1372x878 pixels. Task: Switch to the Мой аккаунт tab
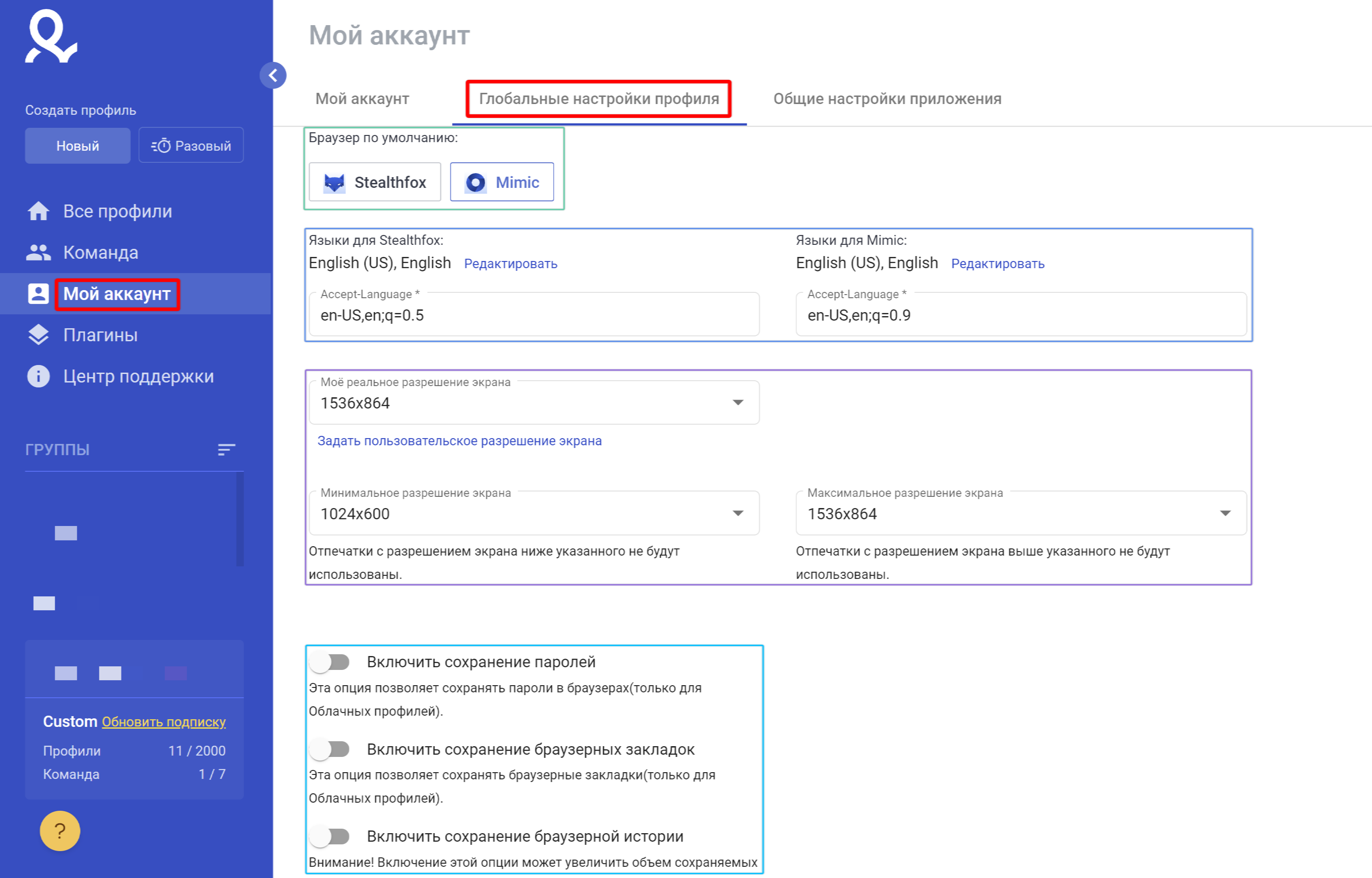363,99
